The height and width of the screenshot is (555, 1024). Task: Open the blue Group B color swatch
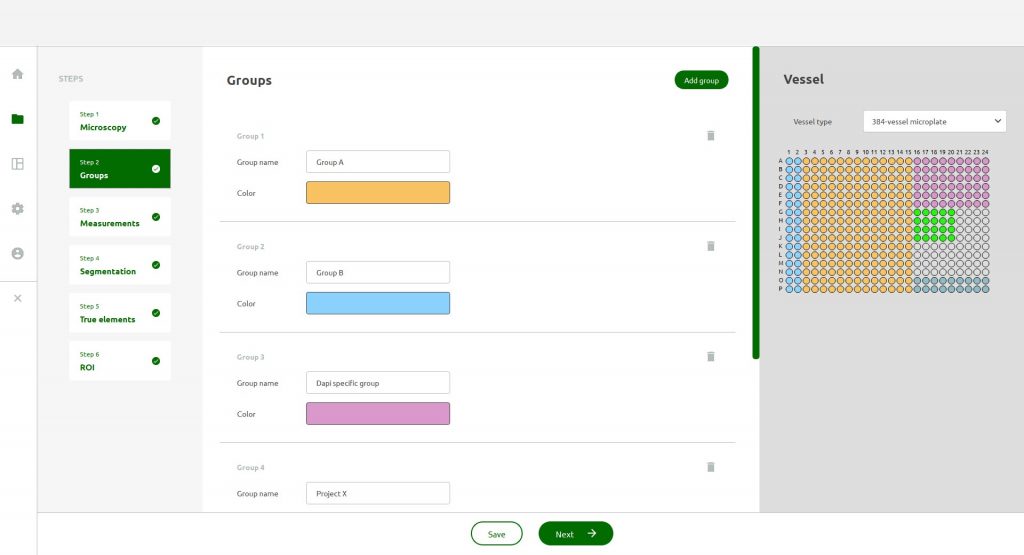[x=377, y=303]
